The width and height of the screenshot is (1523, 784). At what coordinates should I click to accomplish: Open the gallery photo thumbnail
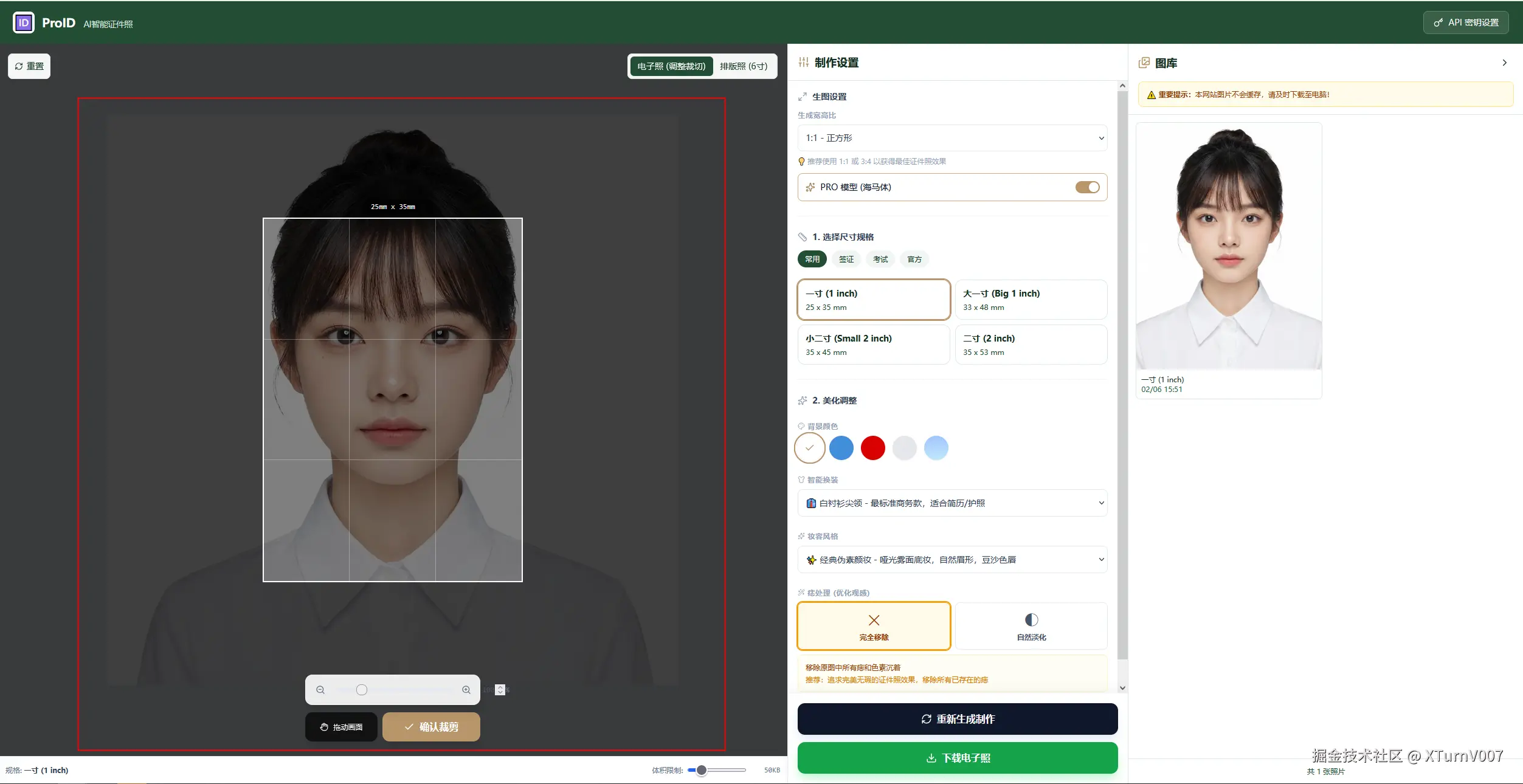1228,247
